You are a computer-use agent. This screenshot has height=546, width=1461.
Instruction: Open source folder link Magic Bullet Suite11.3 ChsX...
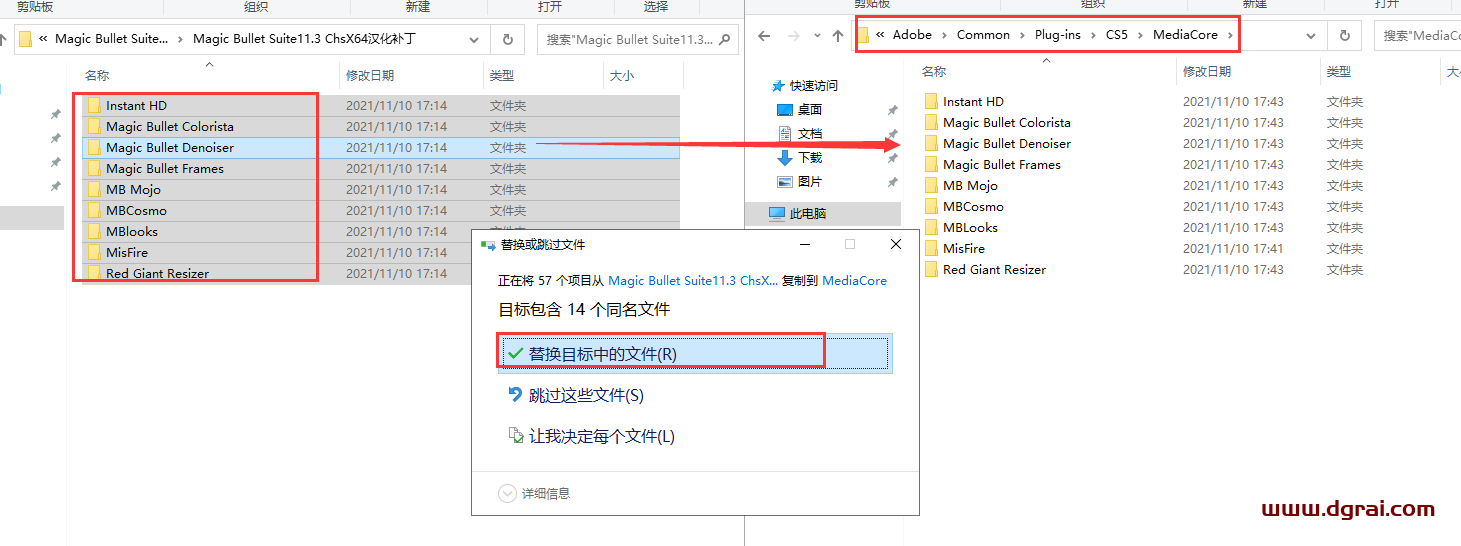693,281
